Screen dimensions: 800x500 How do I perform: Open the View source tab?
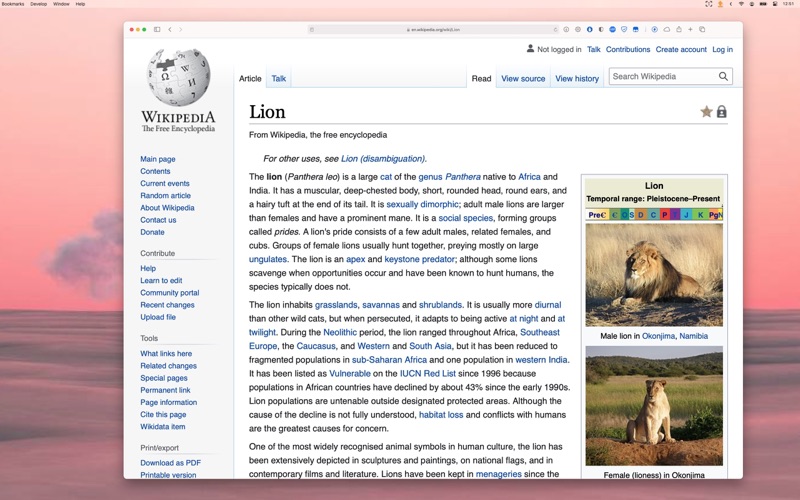(x=523, y=79)
